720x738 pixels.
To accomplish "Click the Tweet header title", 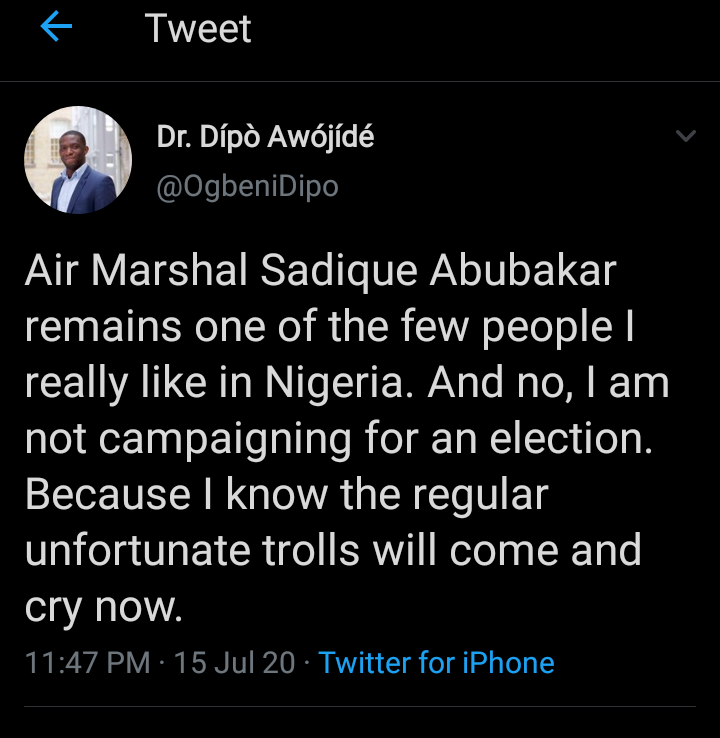I will tap(198, 28).
